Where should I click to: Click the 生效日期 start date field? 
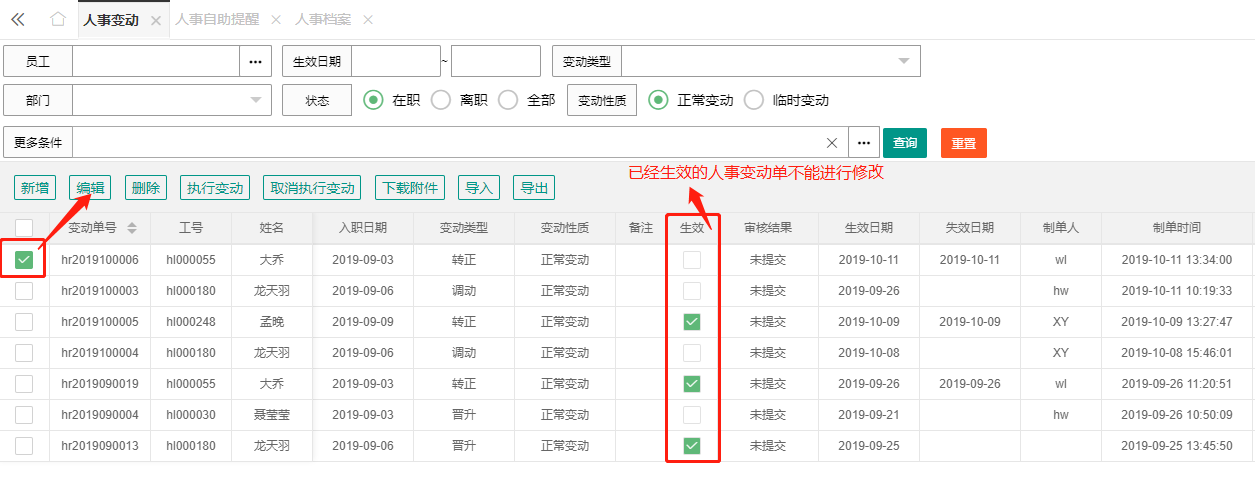[396, 61]
